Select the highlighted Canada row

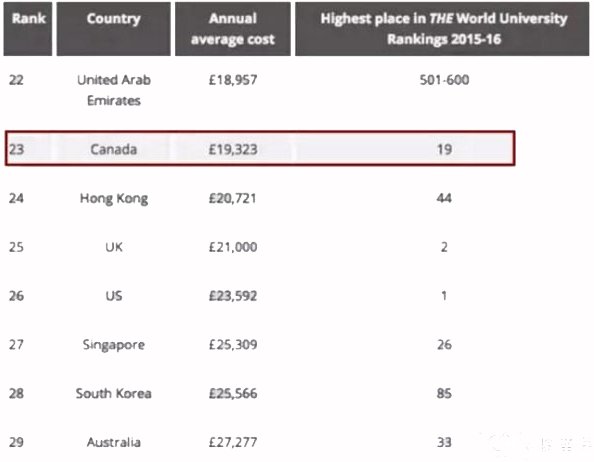(260, 148)
